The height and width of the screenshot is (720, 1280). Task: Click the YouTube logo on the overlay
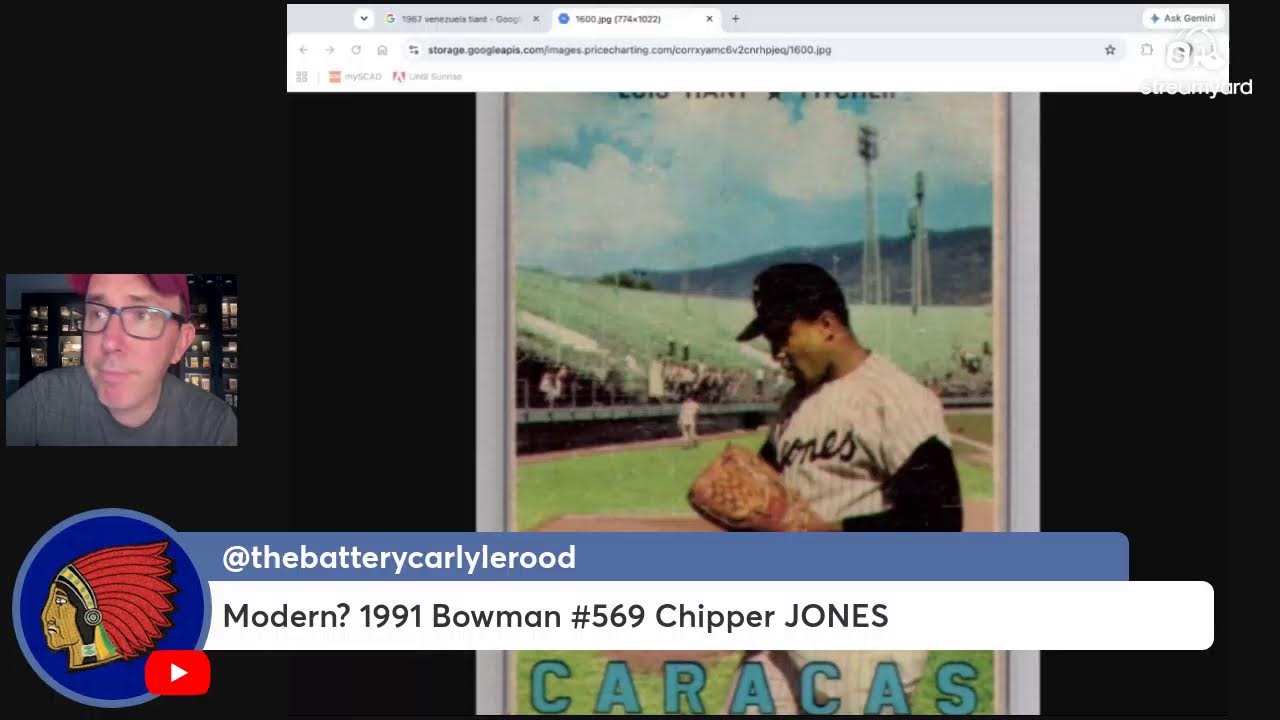pyautogui.click(x=178, y=673)
